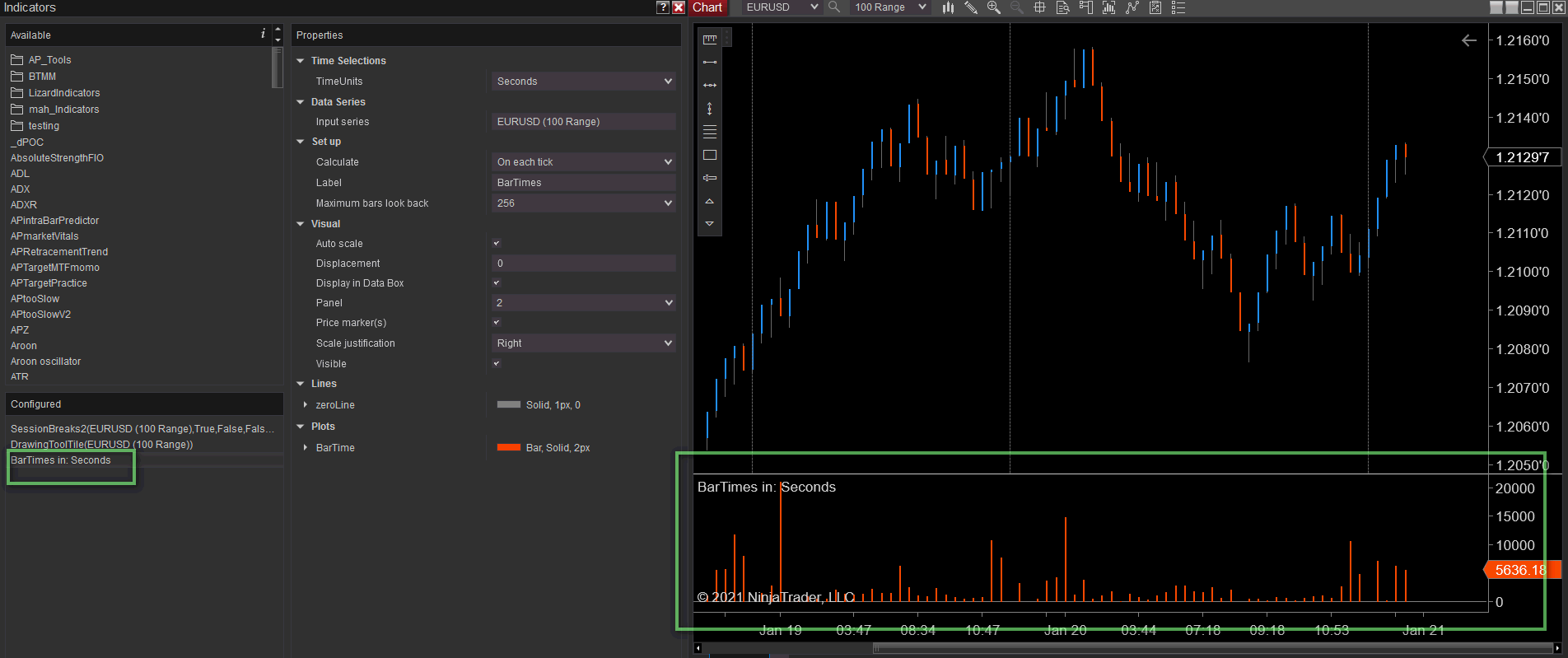Viewport: 1568px width, 658px height.
Task: Collapse the Time Selections section
Action: [x=301, y=61]
